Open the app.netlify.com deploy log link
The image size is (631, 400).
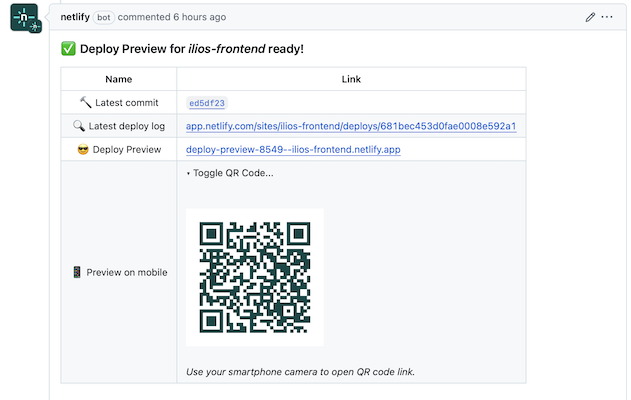tap(351, 126)
